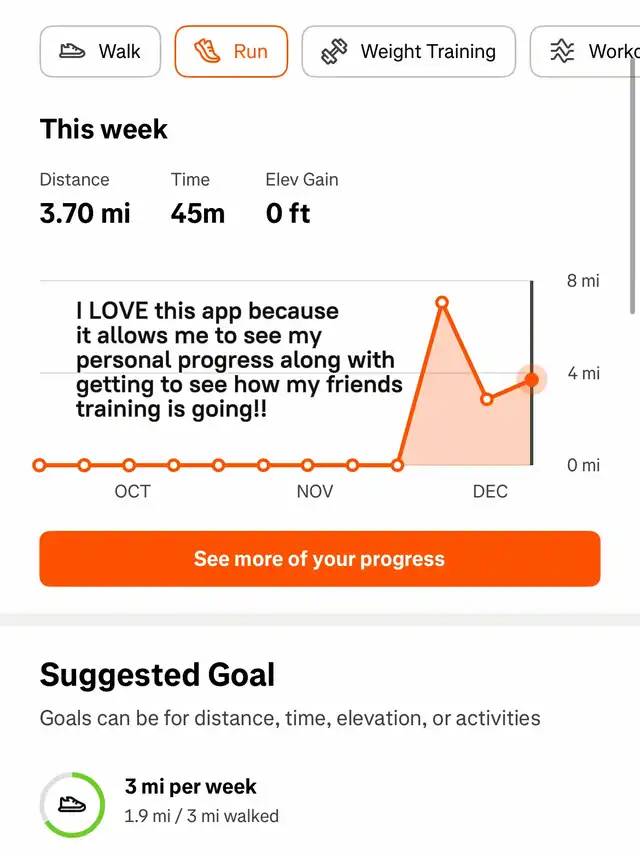The image size is (640, 856).
Task: Tap the Workout waves icon
Action: [564, 52]
